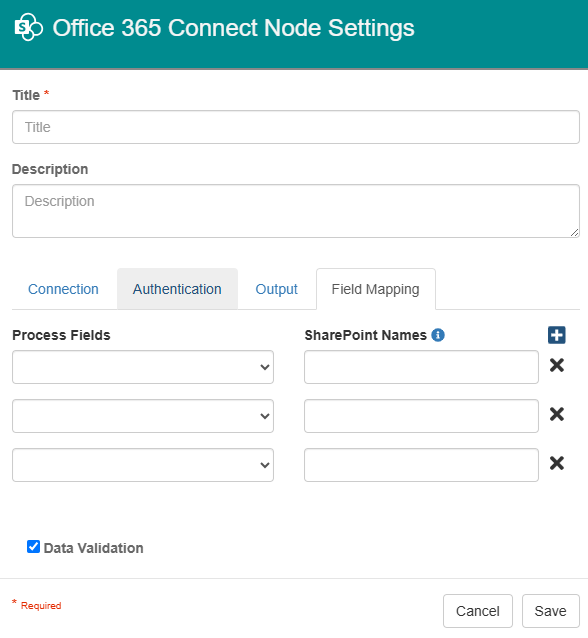The height and width of the screenshot is (638, 588).
Task: Click the Description textarea resize handle
Action: 574,232
